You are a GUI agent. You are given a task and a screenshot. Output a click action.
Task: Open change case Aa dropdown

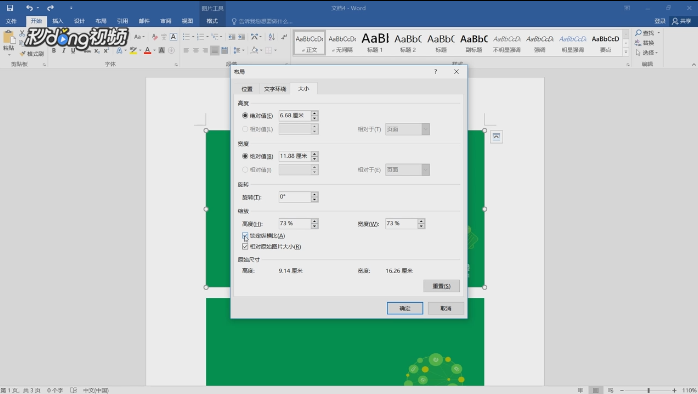tap(139, 37)
